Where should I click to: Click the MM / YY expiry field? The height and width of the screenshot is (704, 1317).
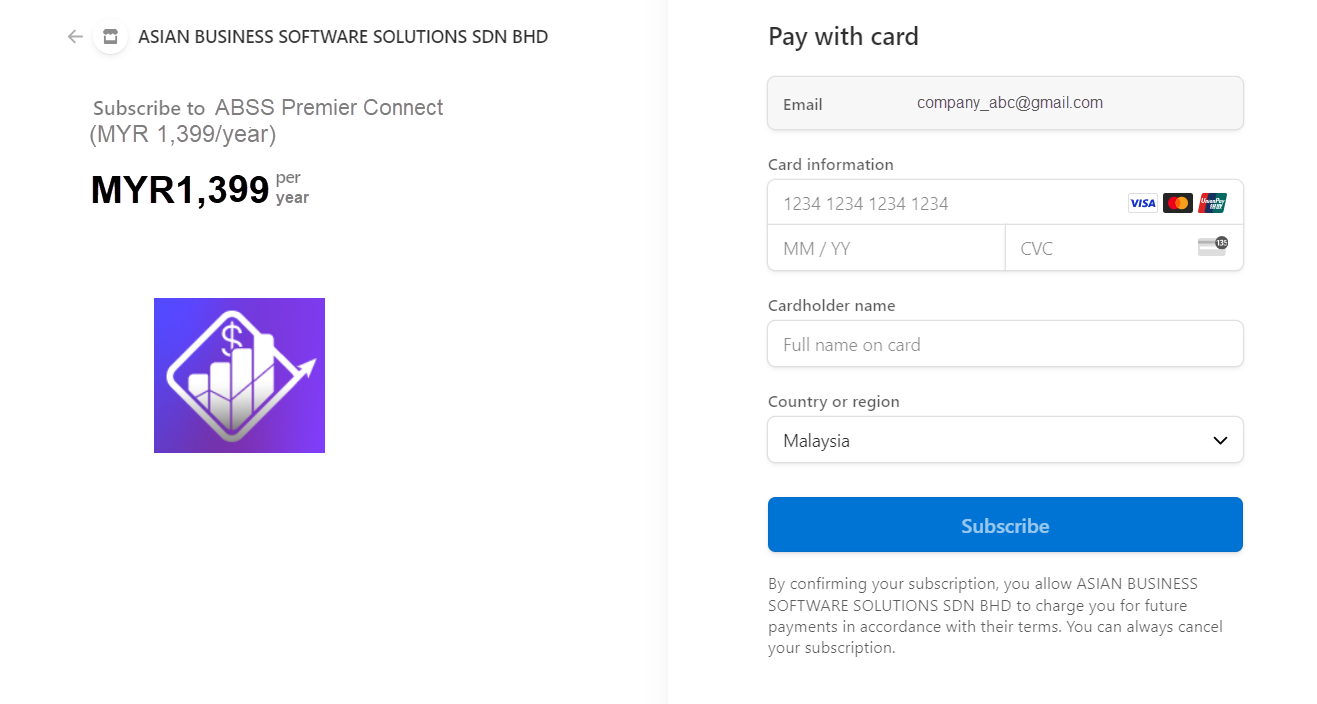[x=885, y=248]
